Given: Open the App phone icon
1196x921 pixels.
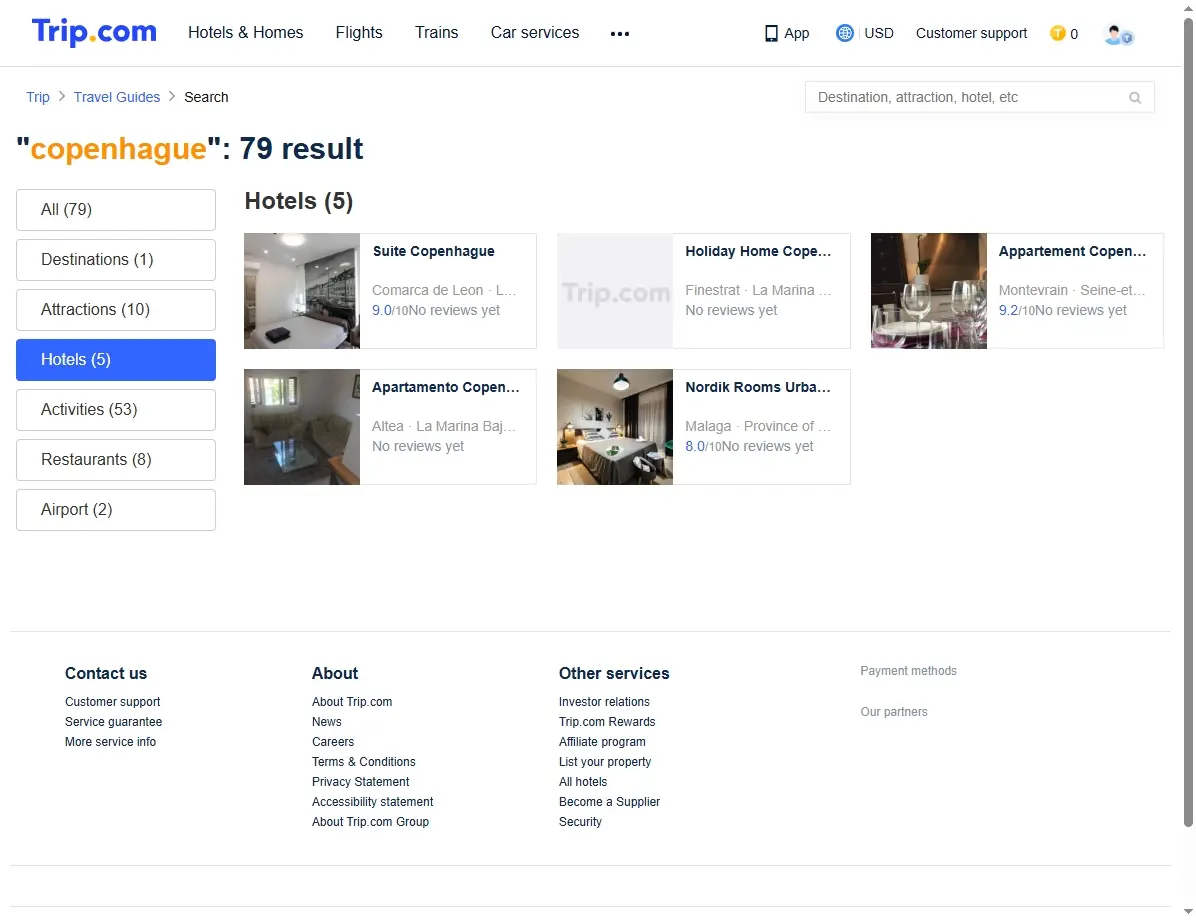Looking at the screenshot, I should click(771, 34).
